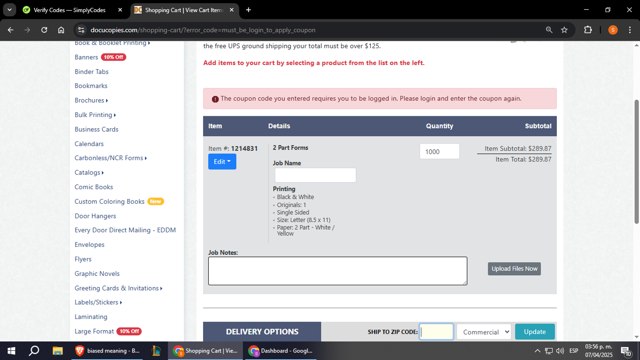640x360 pixels.
Task: Open a new tab with the plus button
Action: 248,10
